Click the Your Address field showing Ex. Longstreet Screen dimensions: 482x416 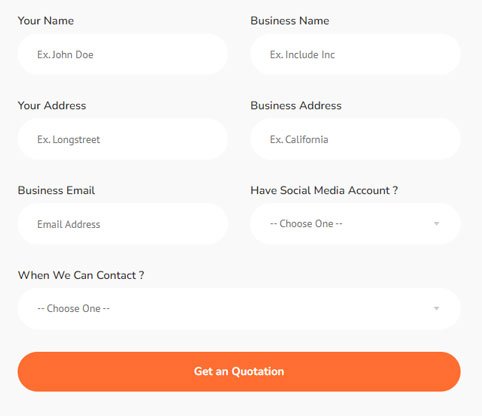(x=123, y=139)
